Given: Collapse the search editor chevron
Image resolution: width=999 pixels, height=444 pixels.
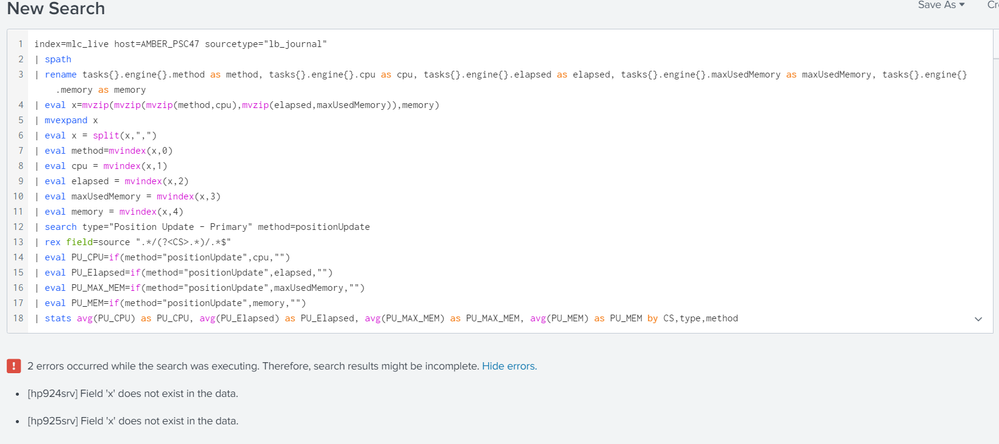Looking at the screenshot, I should click(x=979, y=319).
